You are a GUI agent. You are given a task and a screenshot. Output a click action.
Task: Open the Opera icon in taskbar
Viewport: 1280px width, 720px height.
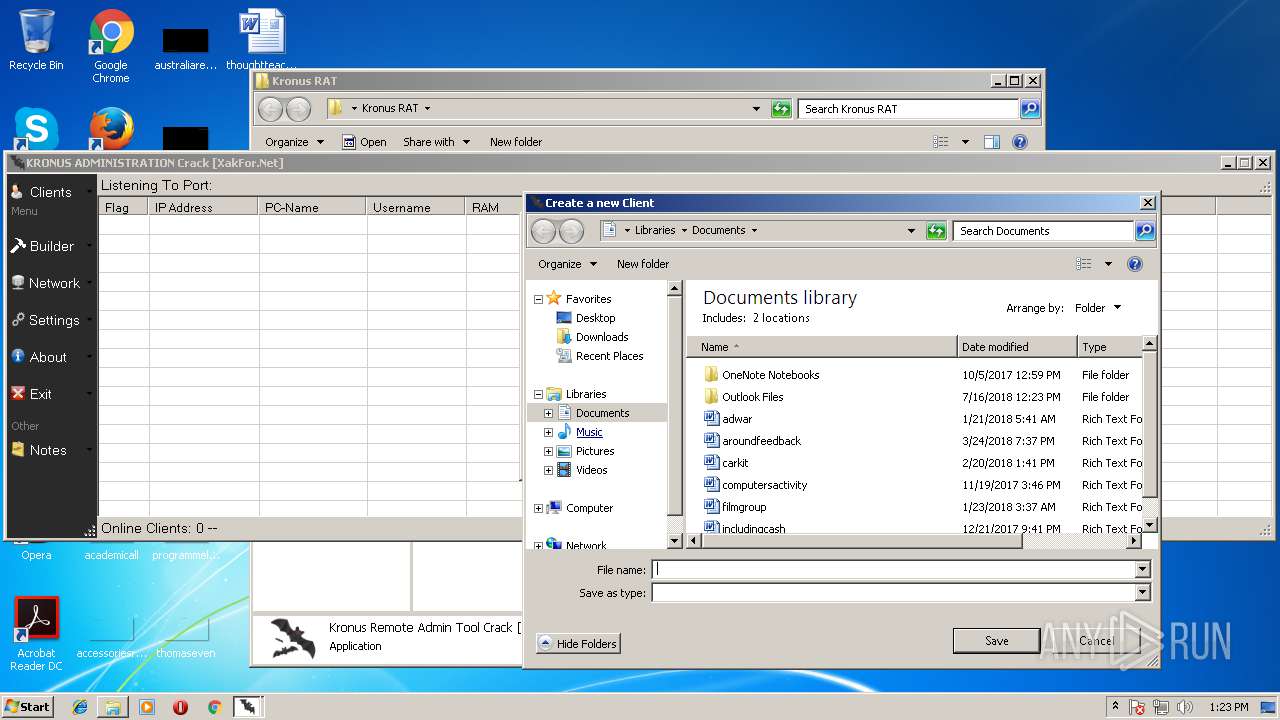pyautogui.click(x=180, y=707)
